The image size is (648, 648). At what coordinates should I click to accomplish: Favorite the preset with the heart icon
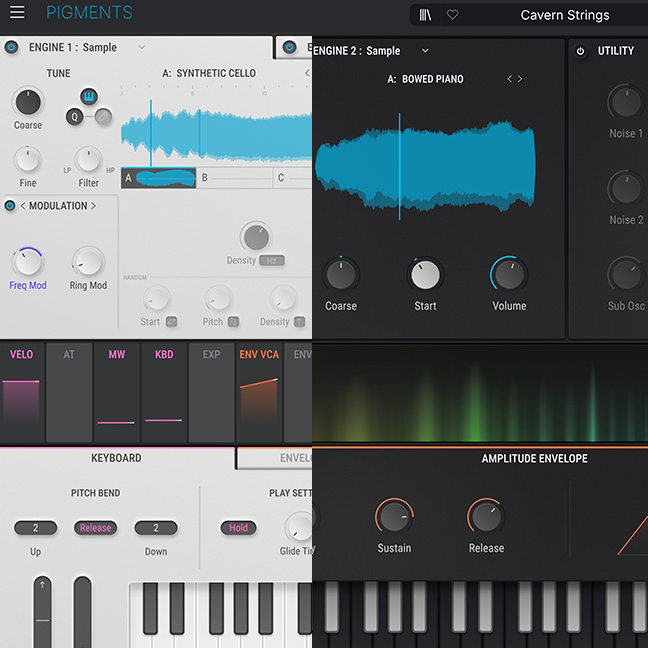pyautogui.click(x=452, y=15)
